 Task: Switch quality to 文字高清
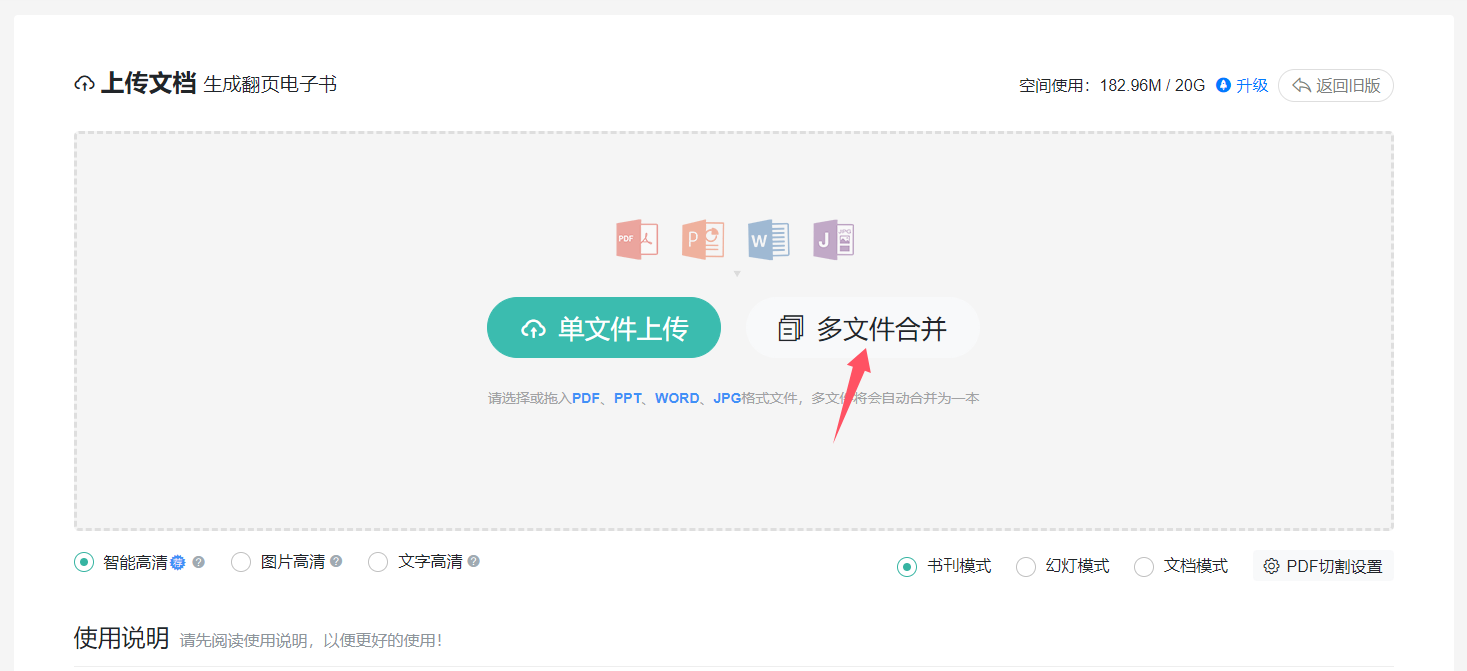pyautogui.click(x=378, y=562)
